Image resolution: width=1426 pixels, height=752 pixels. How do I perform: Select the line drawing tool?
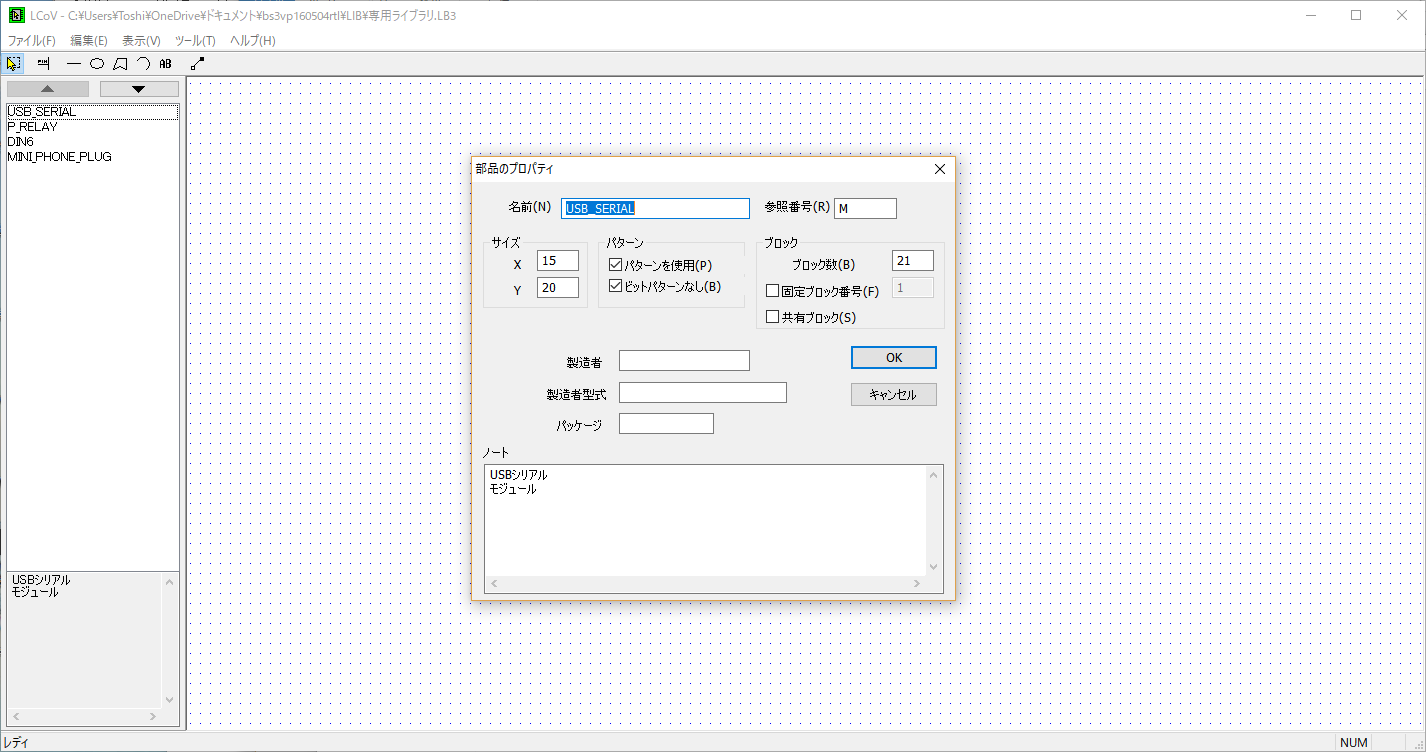point(73,63)
